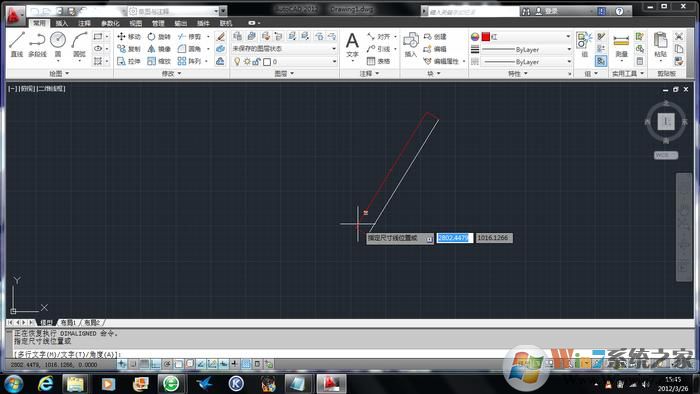The height and width of the screenshot is (394, 700).
Task: Expand the 绘图 (Draw) panel title
Action: pyautogui.click(x=59, y=74)
